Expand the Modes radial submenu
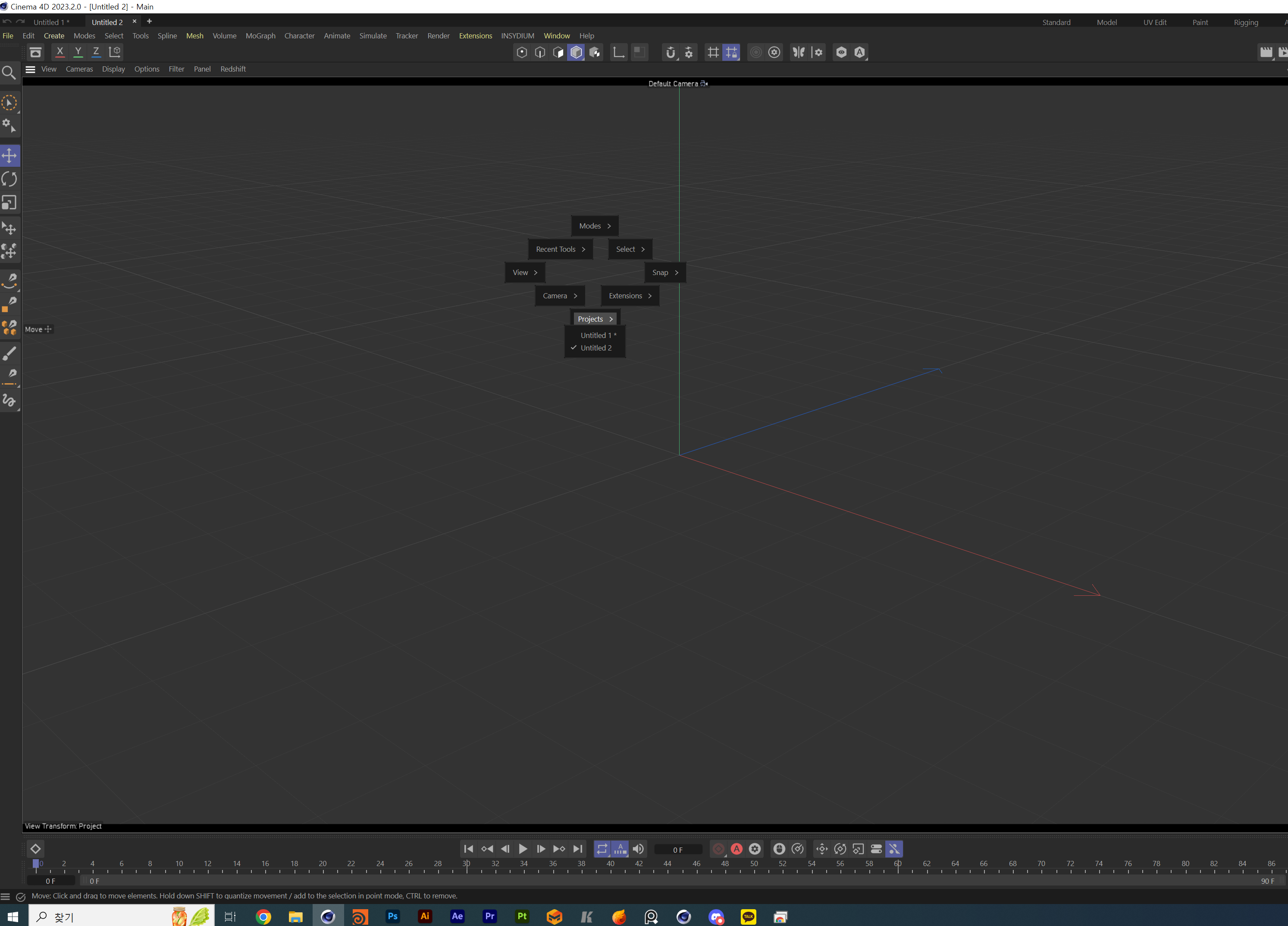The height and width of the screenshot is (926, 1288). click(x=595, y=226)
